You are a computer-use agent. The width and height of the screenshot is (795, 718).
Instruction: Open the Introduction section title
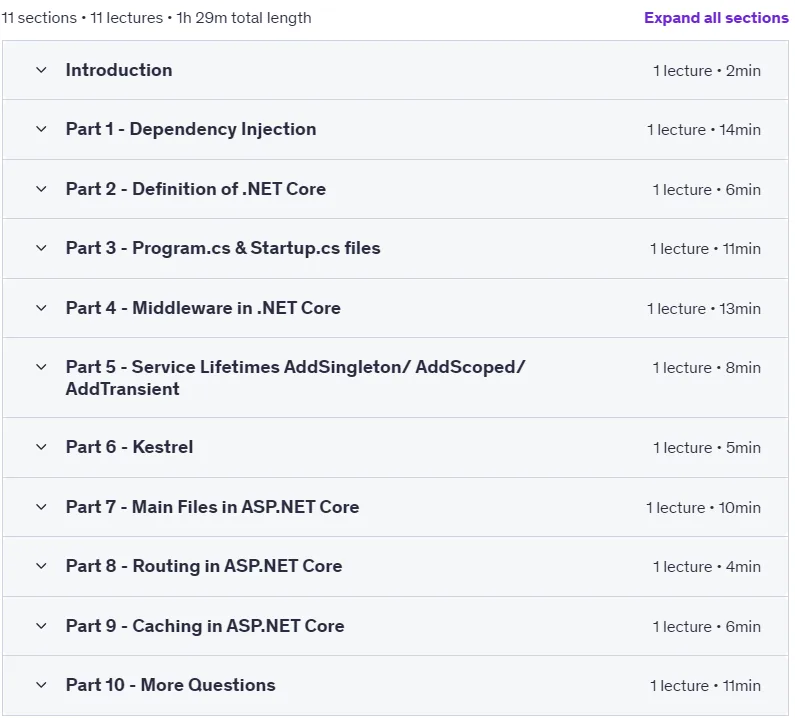coord(119,70)
